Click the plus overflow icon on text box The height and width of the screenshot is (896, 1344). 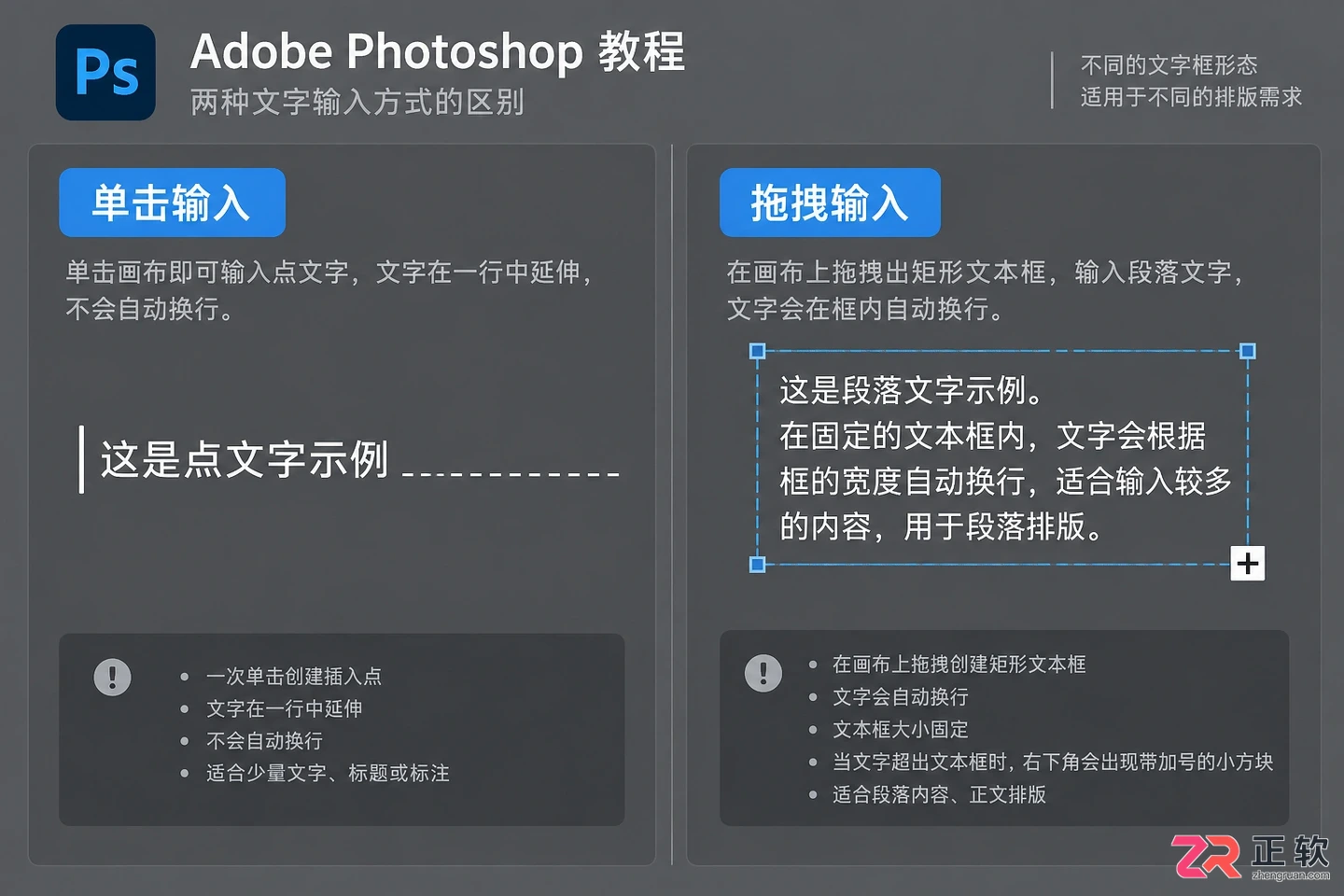tap(1248, 564)
